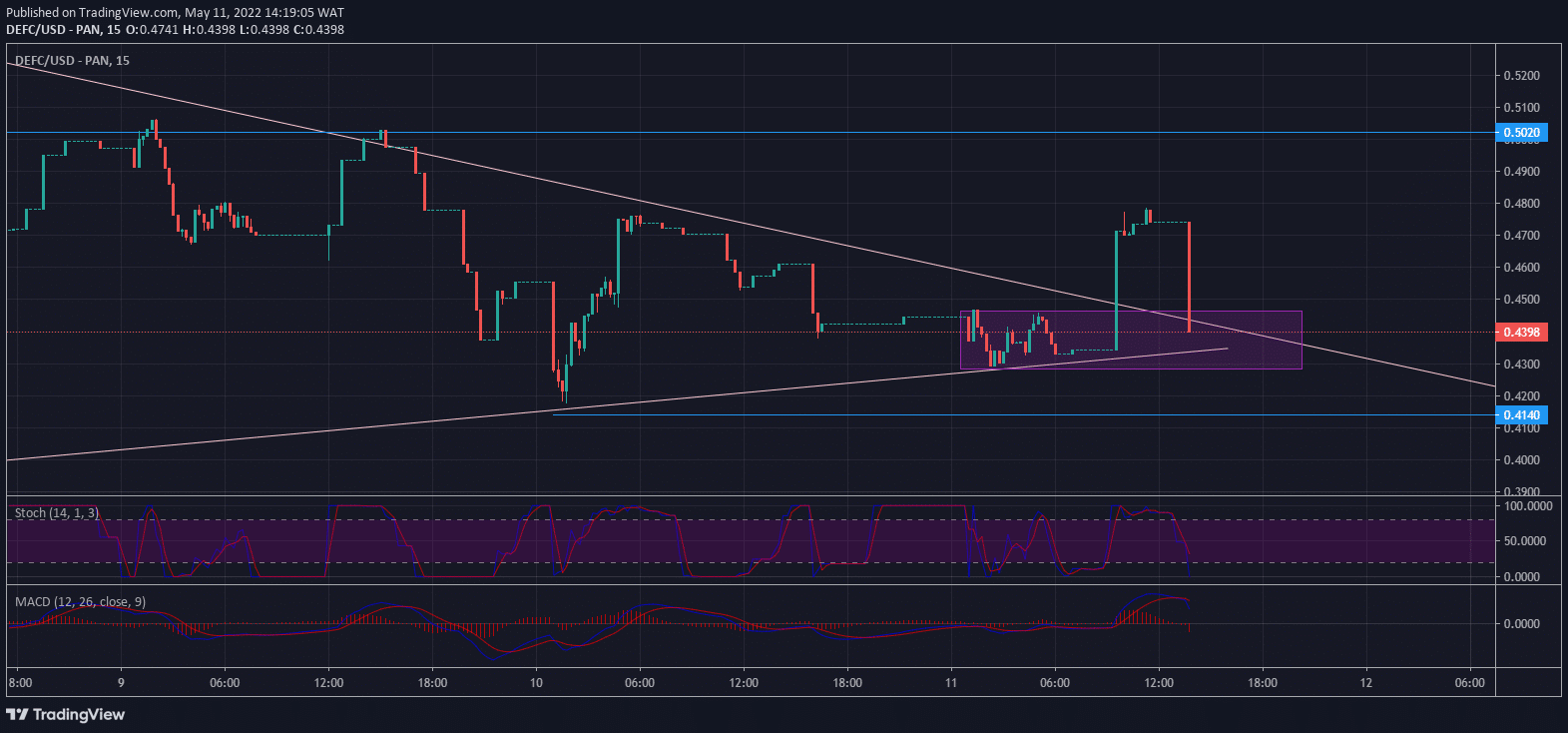Click the 0.4000 price axis value

[x=1522, y=460]
